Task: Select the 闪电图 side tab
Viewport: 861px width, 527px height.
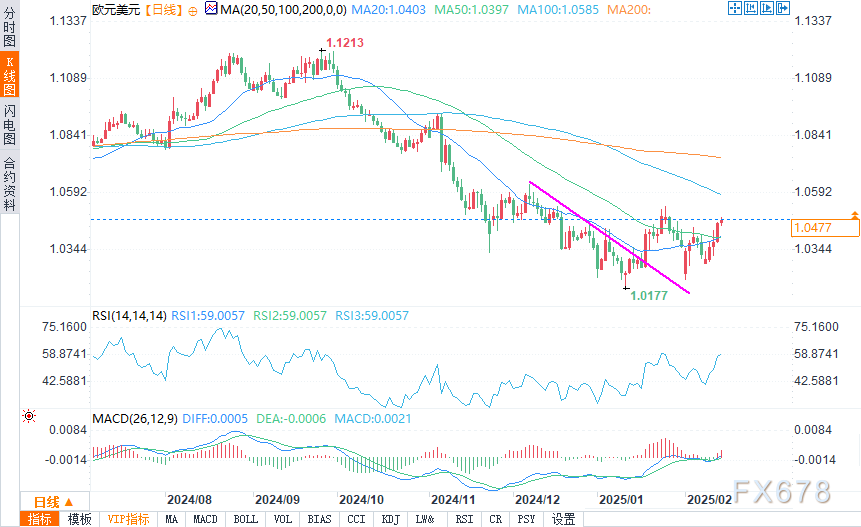Action: click(x=9, y=124)
